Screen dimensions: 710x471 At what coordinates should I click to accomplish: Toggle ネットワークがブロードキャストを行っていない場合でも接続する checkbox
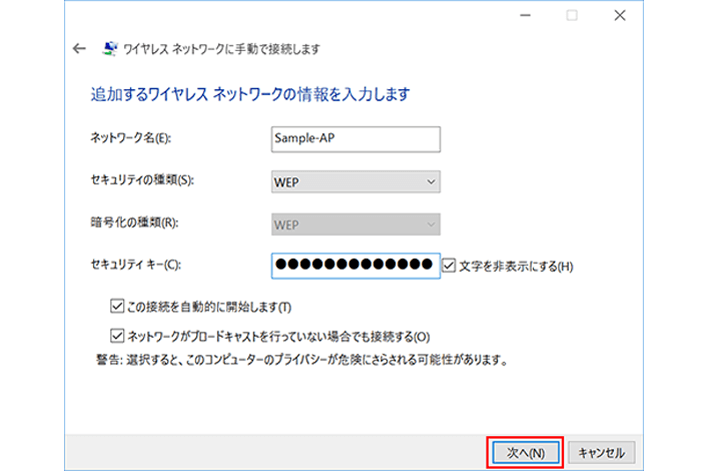click(x=116, y=336)
